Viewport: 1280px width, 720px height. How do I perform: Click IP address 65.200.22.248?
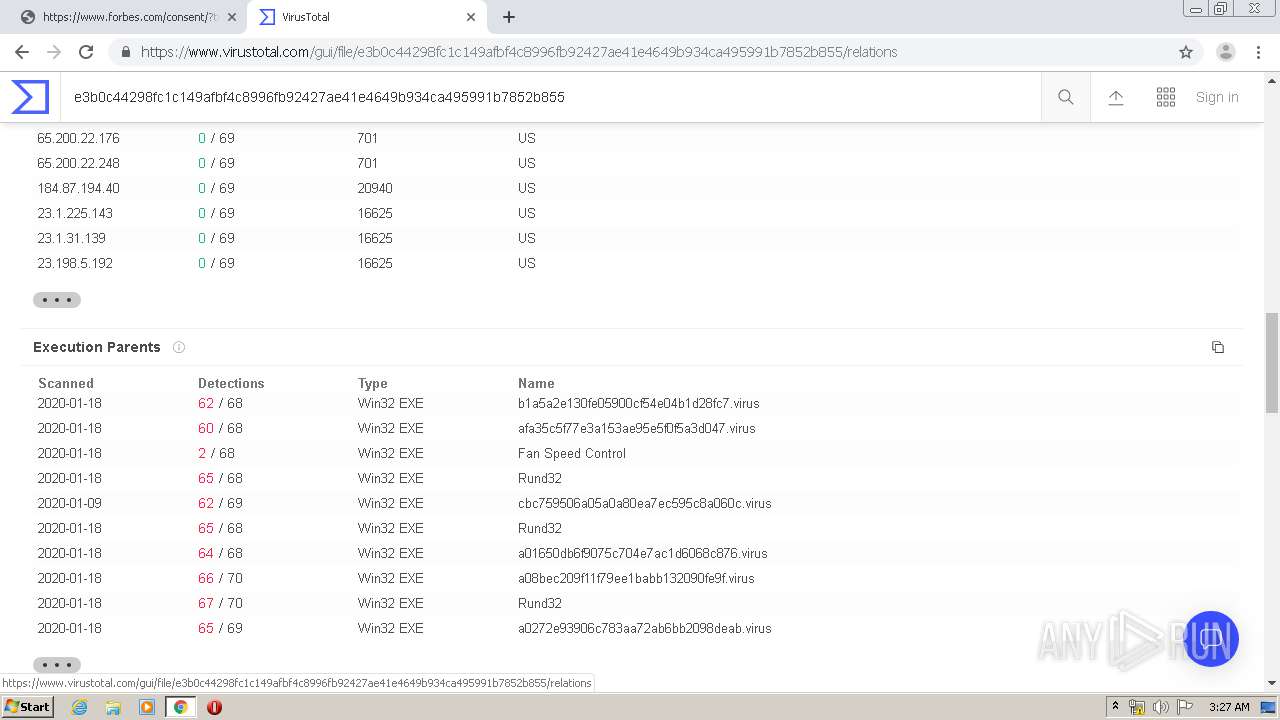tap(78, 163)
